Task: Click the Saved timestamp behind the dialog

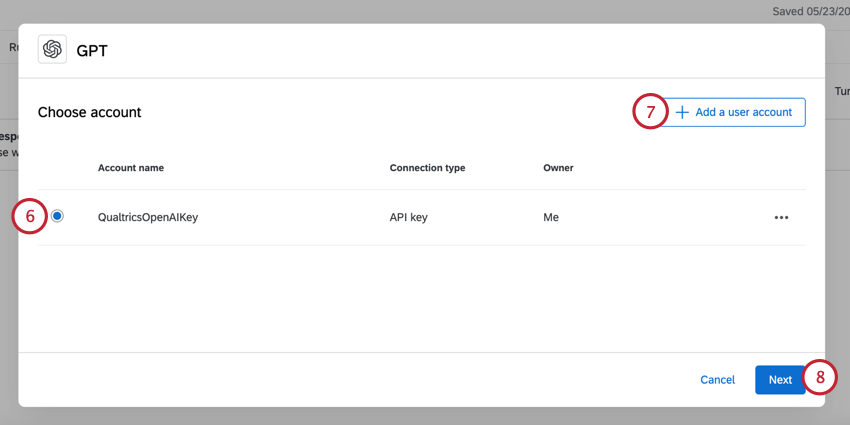Action: [811, 11]
